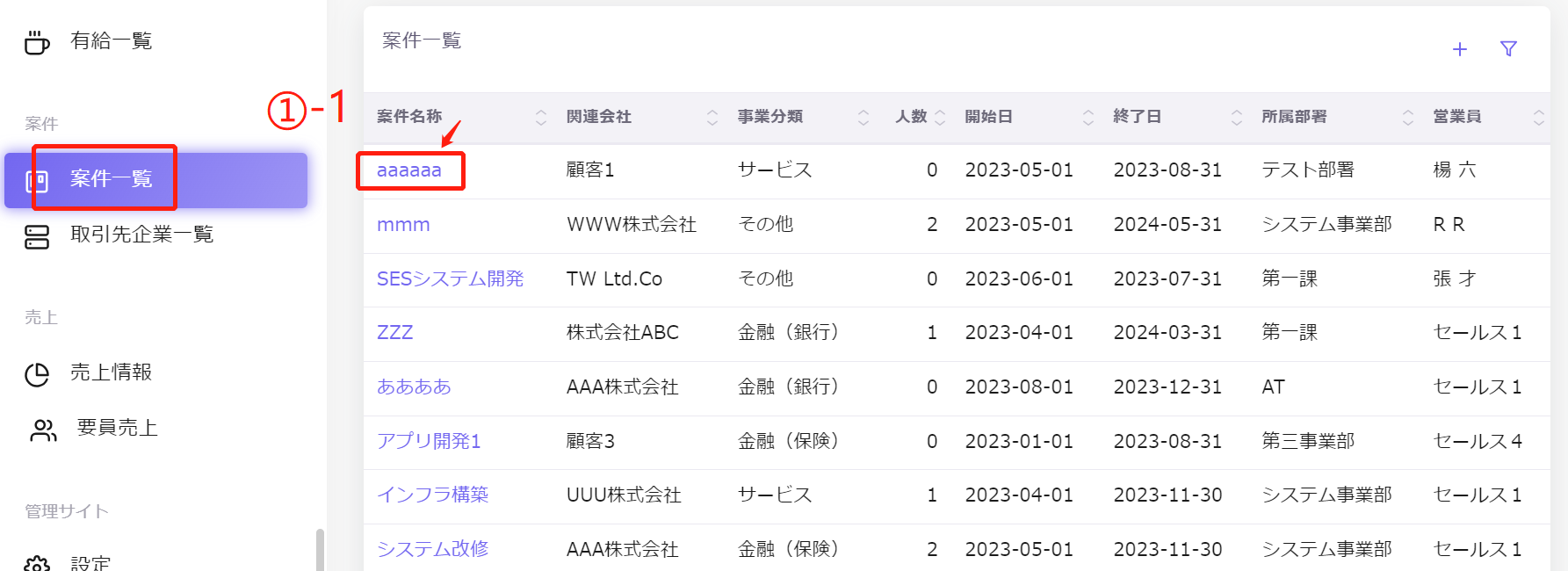1568x571 pixels.
Task: Click the 案件一覧 sidebar icon
Action: point(37,181)
